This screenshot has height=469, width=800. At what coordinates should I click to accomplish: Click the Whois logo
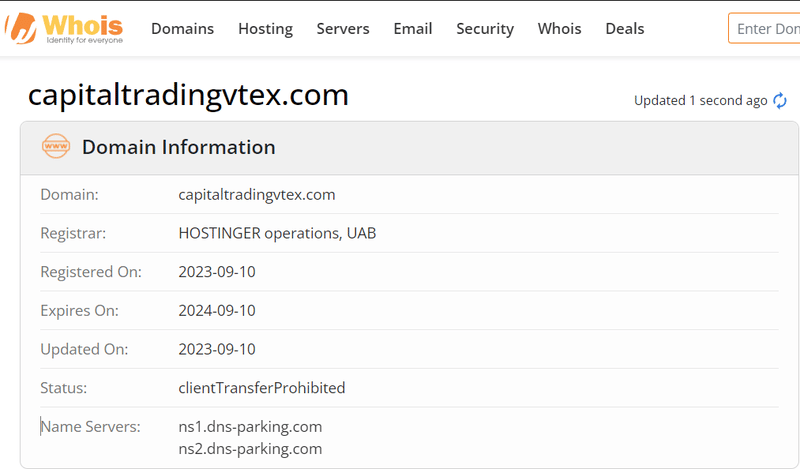pyautogui.click(x=64, y=29)
